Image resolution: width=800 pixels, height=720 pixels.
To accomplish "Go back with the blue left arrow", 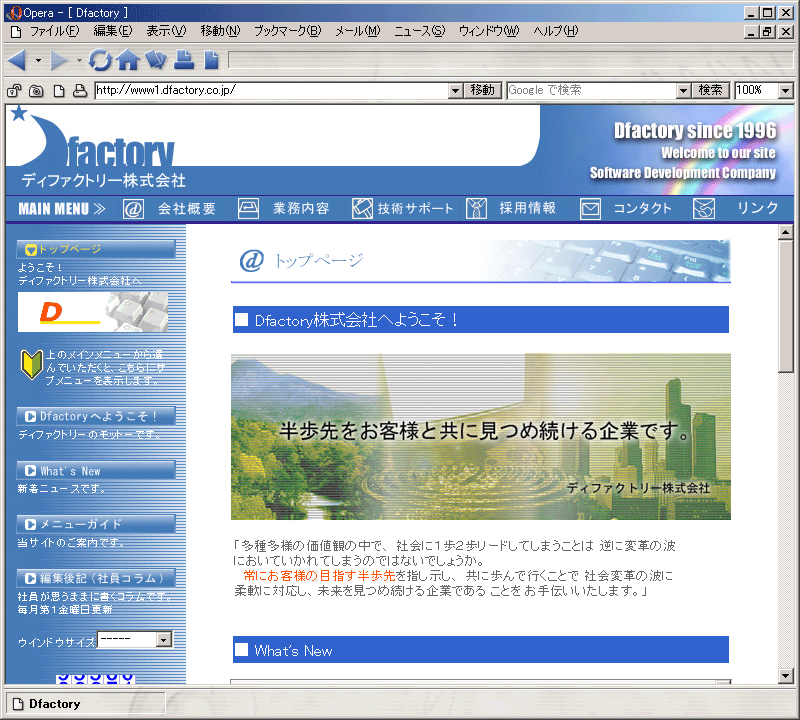I will pos(17,60).
